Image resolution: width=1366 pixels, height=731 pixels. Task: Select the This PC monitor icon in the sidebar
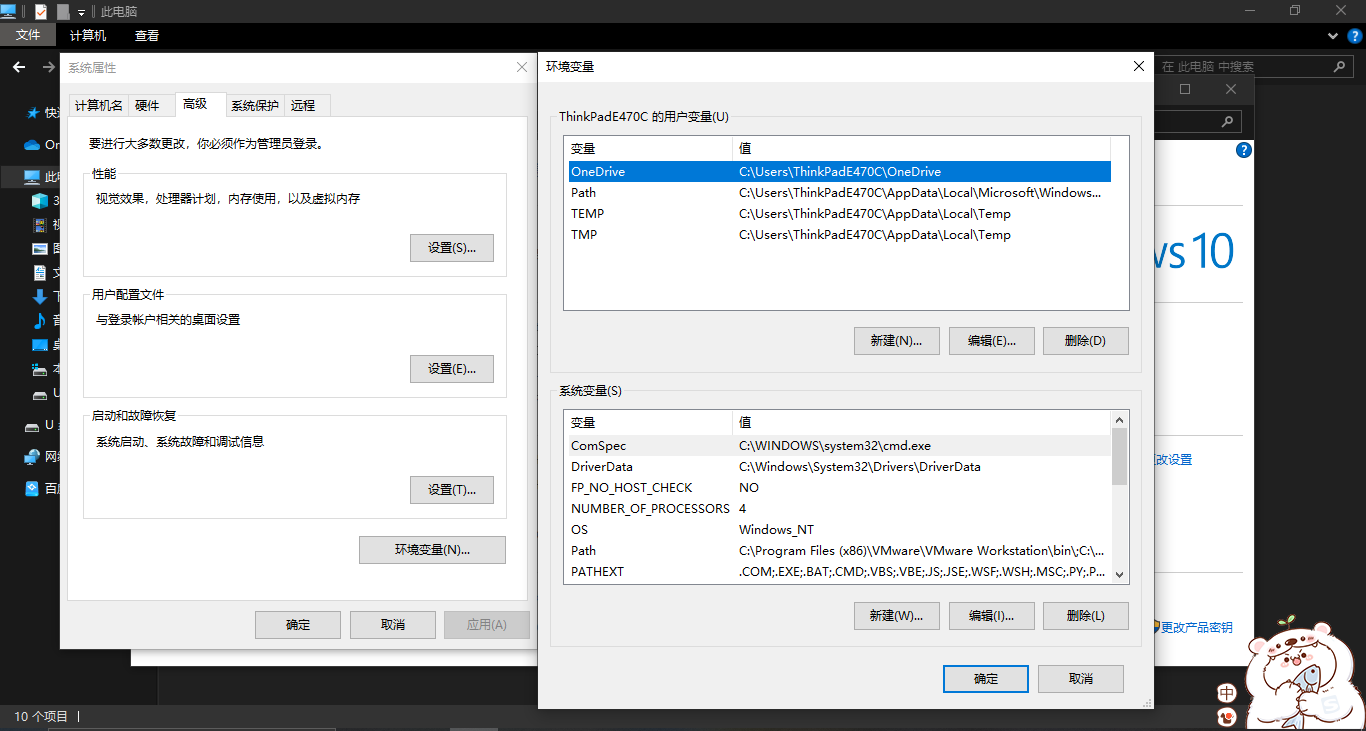click(x=33, y=177)
